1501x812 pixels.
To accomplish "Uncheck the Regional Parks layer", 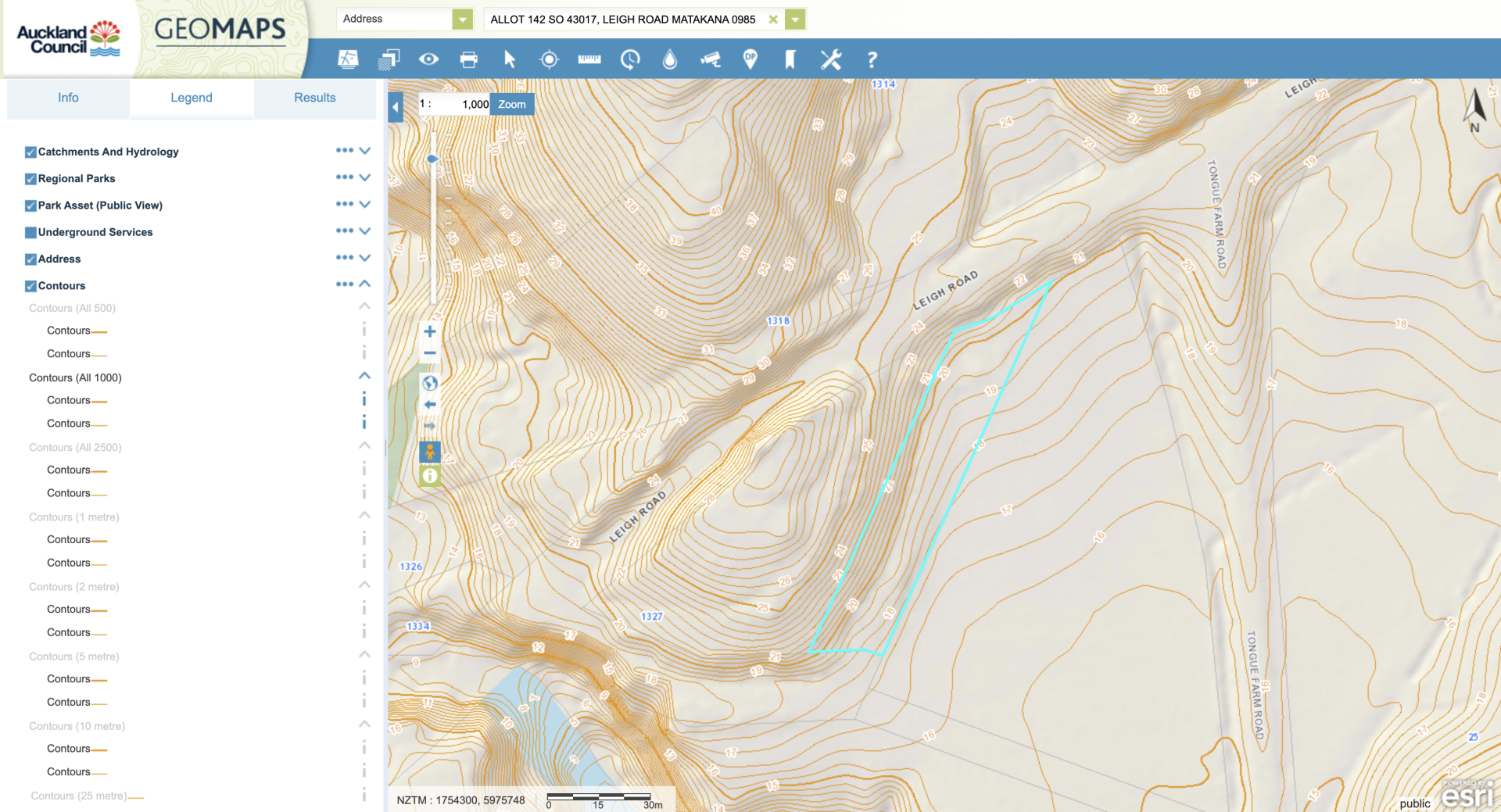I will 30,179.
